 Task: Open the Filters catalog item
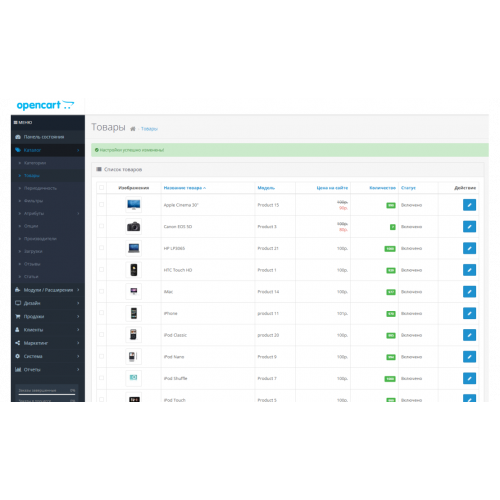pos(33,201)
